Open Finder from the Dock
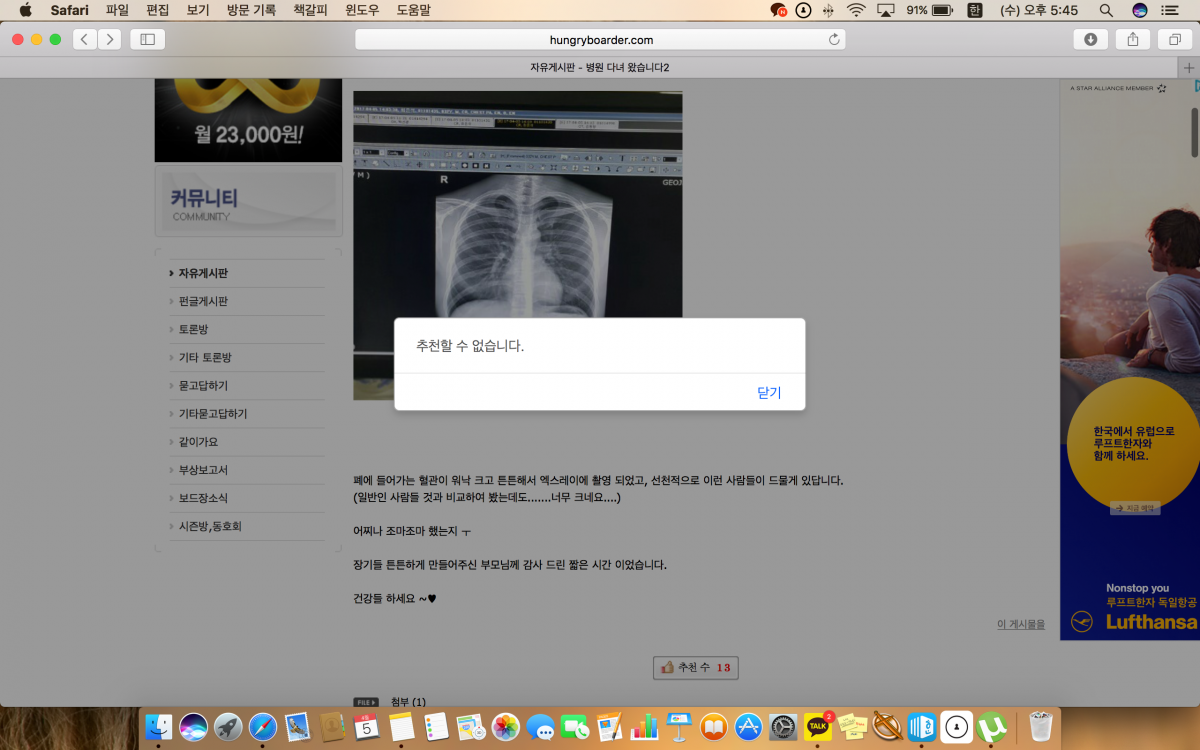 pyautogui.click(x=159, y=727)
